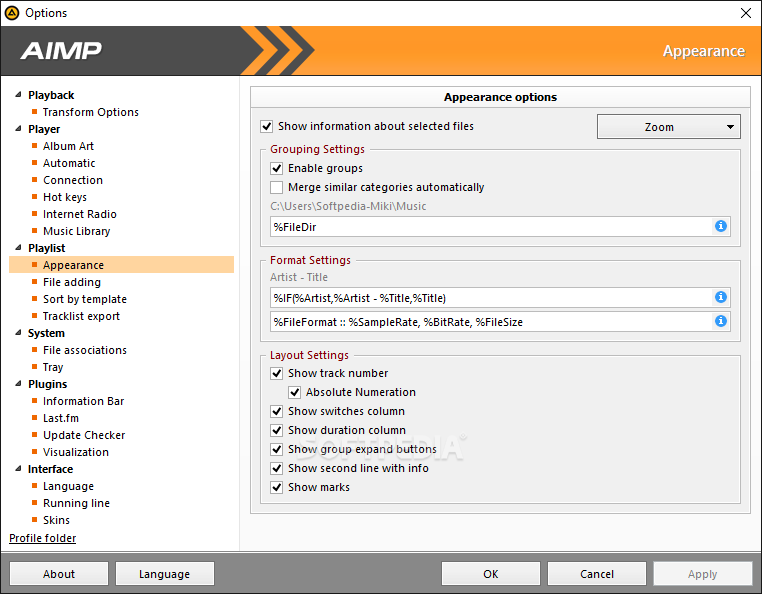Open the Zoom dropdown

(x=669, y=127)
